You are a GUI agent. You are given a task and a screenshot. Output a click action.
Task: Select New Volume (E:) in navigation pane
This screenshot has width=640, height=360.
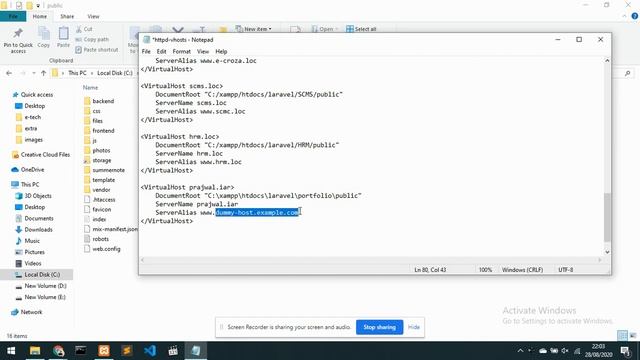click(x=41, y=297)
